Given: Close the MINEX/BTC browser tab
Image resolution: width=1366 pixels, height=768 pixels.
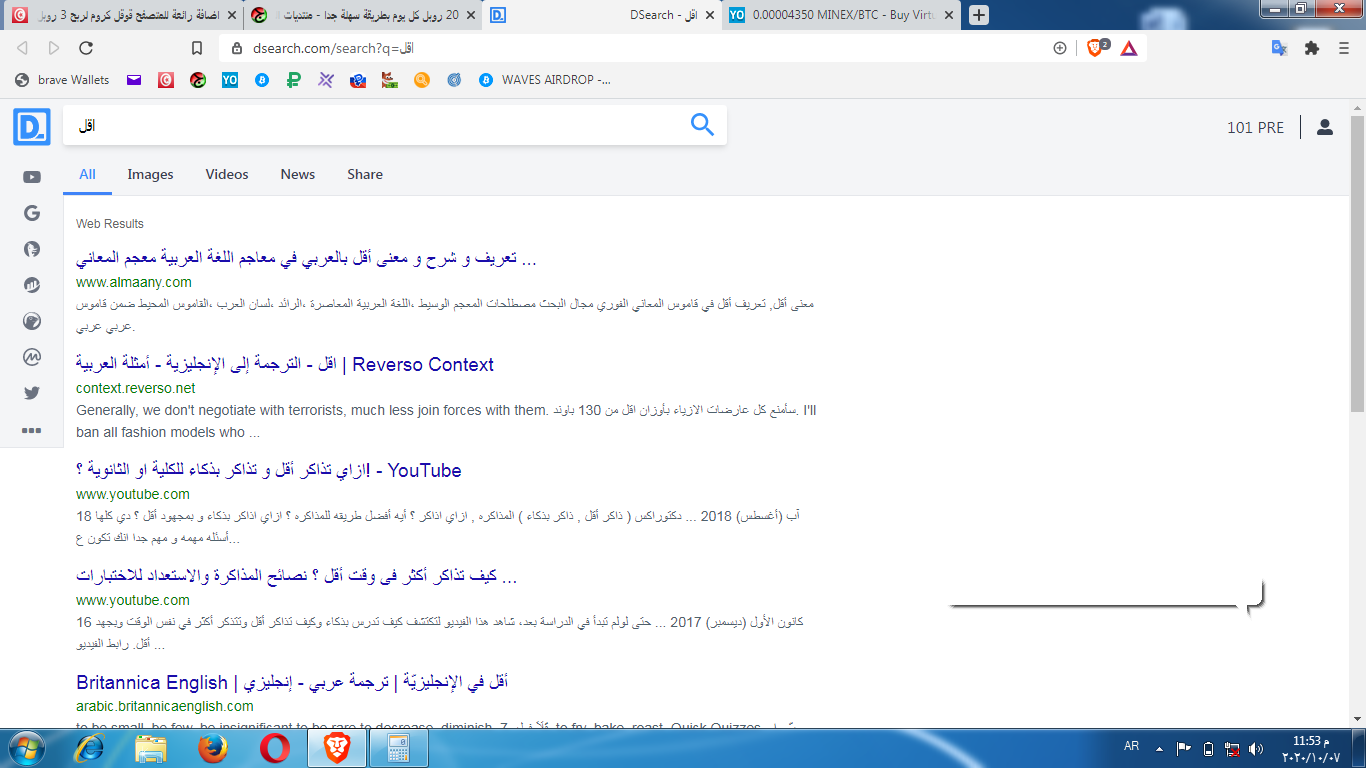Looking at the screenshot, I should point(950,15).
